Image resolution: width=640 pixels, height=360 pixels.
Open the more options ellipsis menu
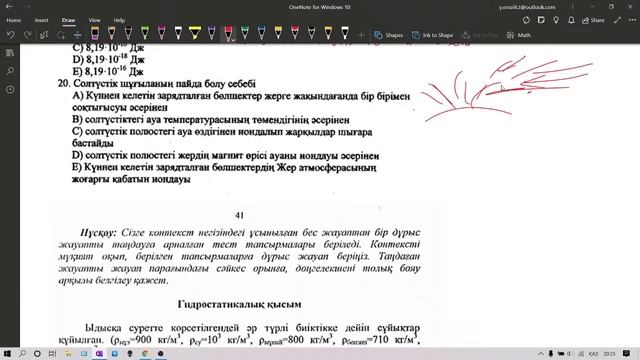click(632, 20)
